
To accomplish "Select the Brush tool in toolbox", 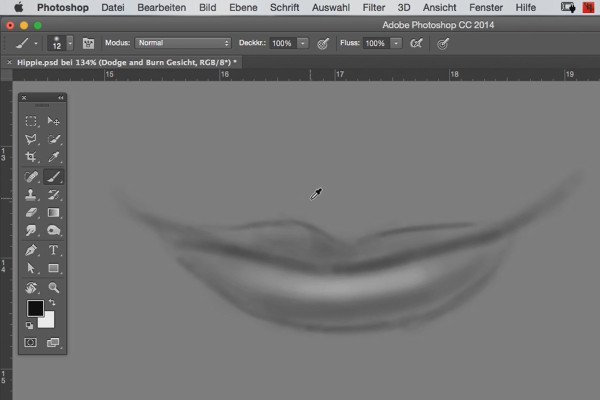I will pos(53,176).
